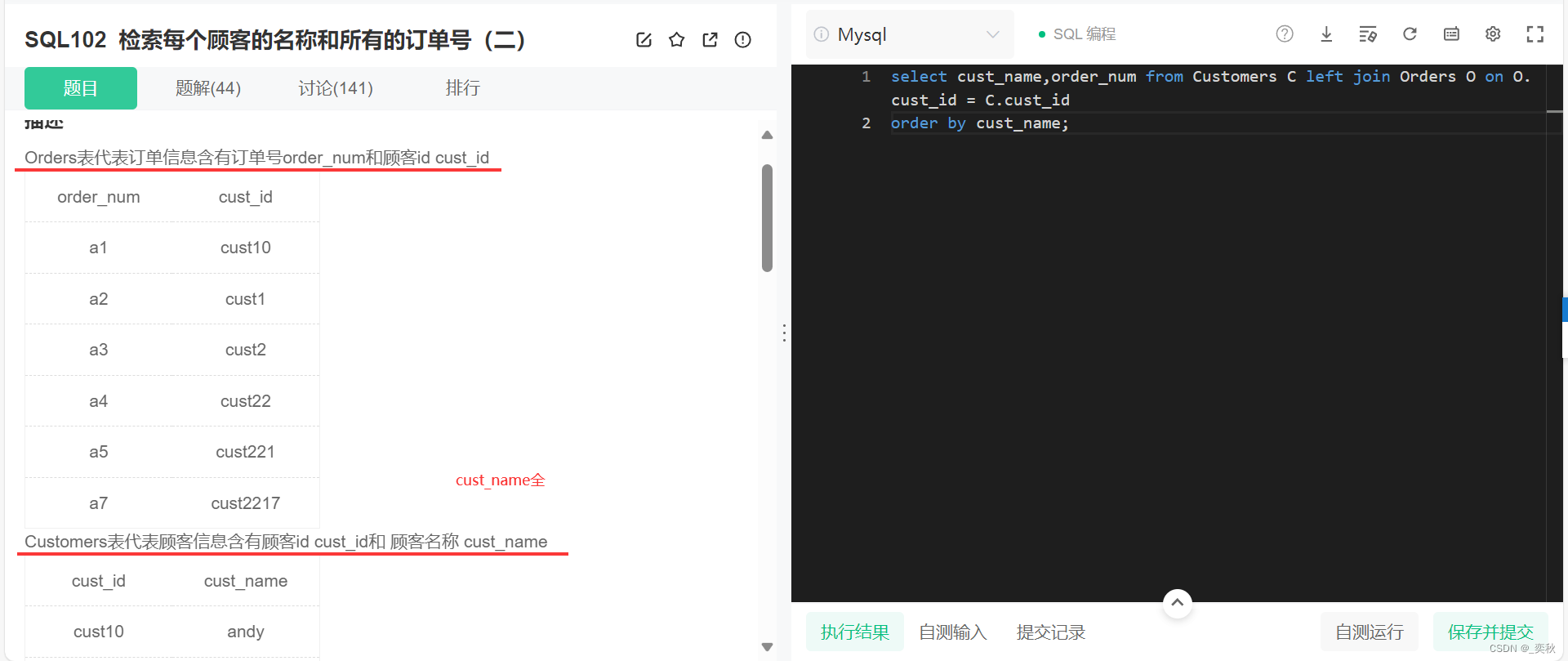View the 提交记录 tab
The image size is (1568, 661).
point(1051,632)
